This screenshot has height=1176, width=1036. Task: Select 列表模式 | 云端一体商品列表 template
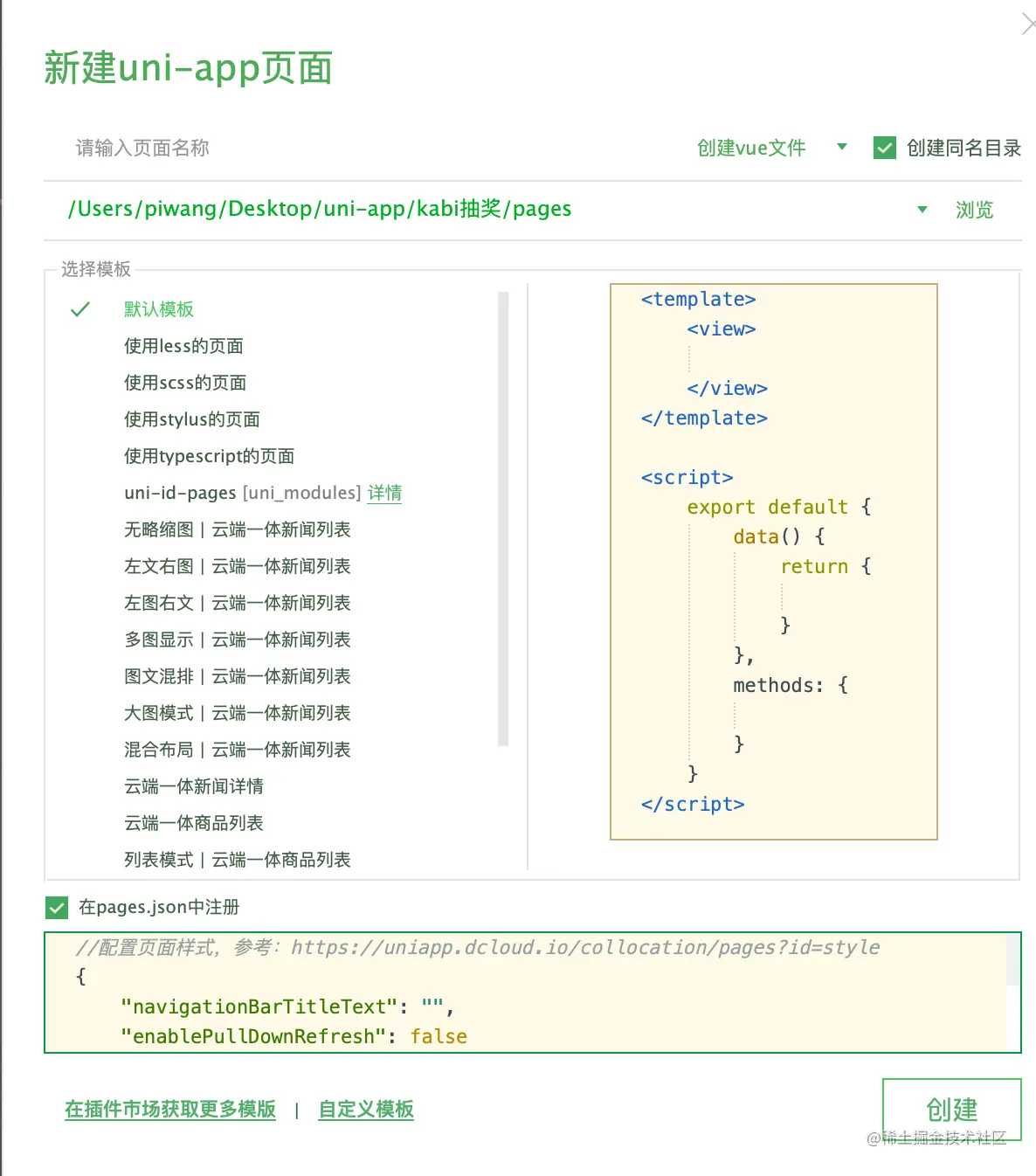pos(238,860)
